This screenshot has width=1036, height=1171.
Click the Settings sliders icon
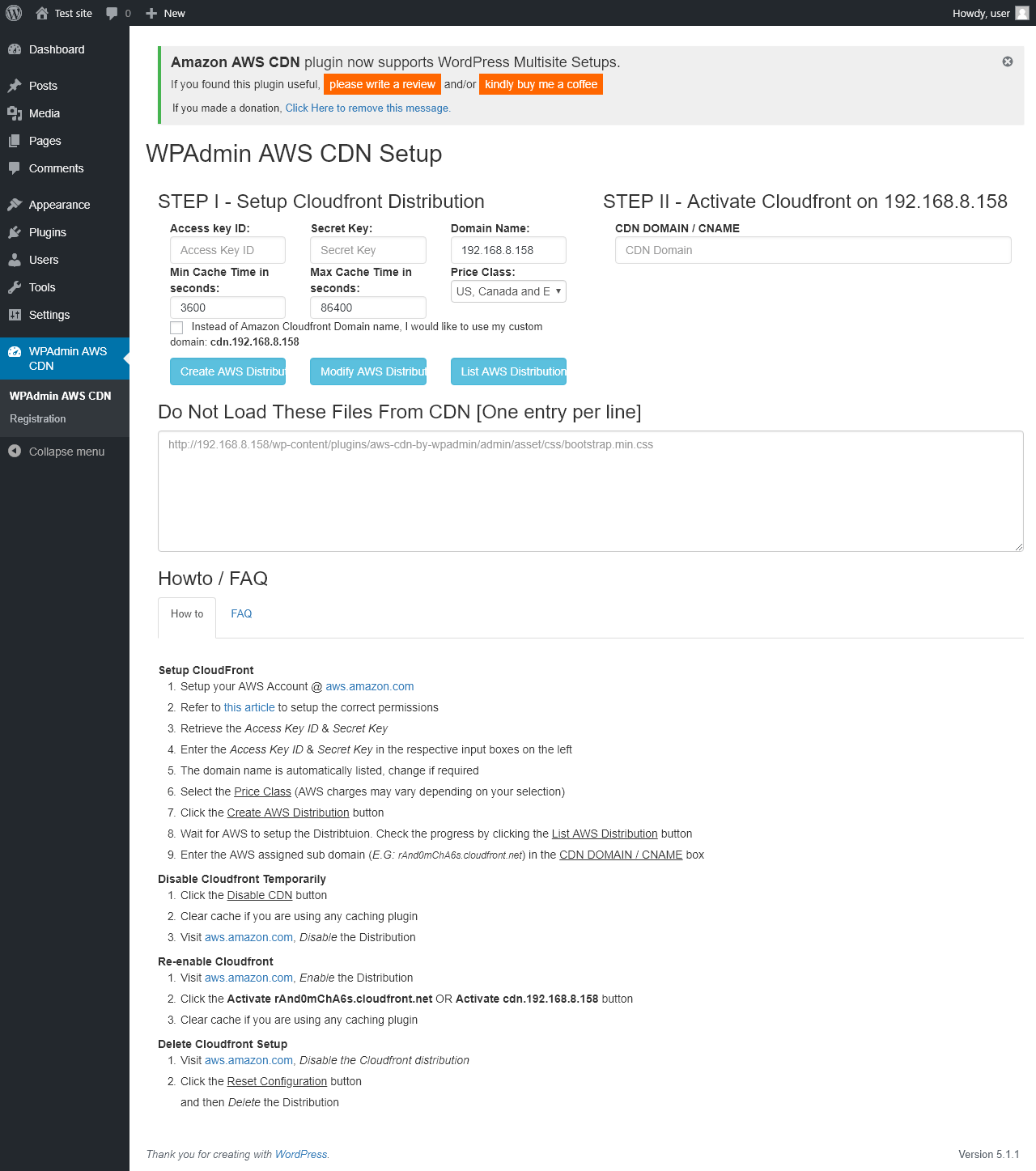coord(15,315)
